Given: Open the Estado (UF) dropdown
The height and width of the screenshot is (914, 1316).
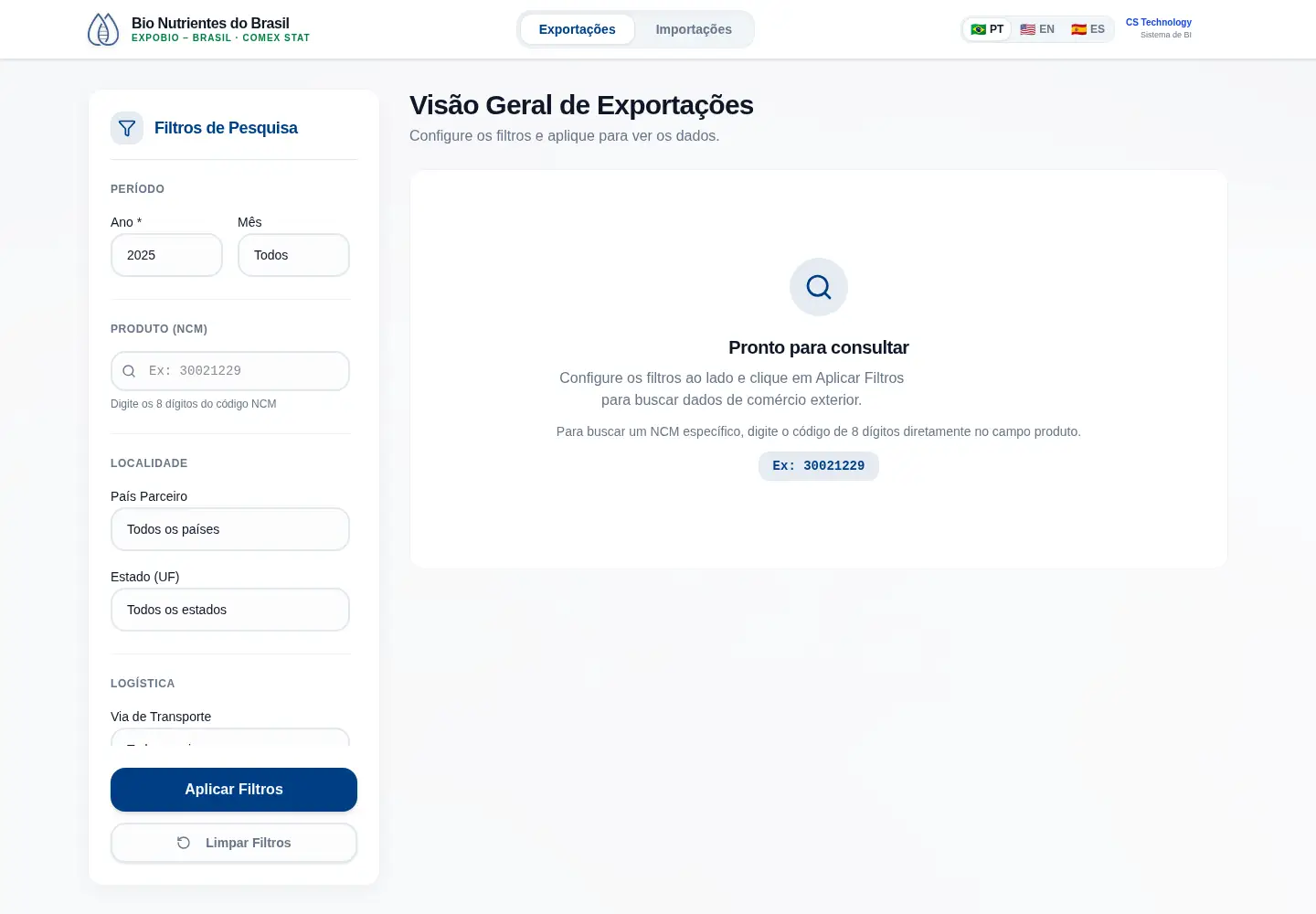Looking at the screenshot, I should pos(230,610).
